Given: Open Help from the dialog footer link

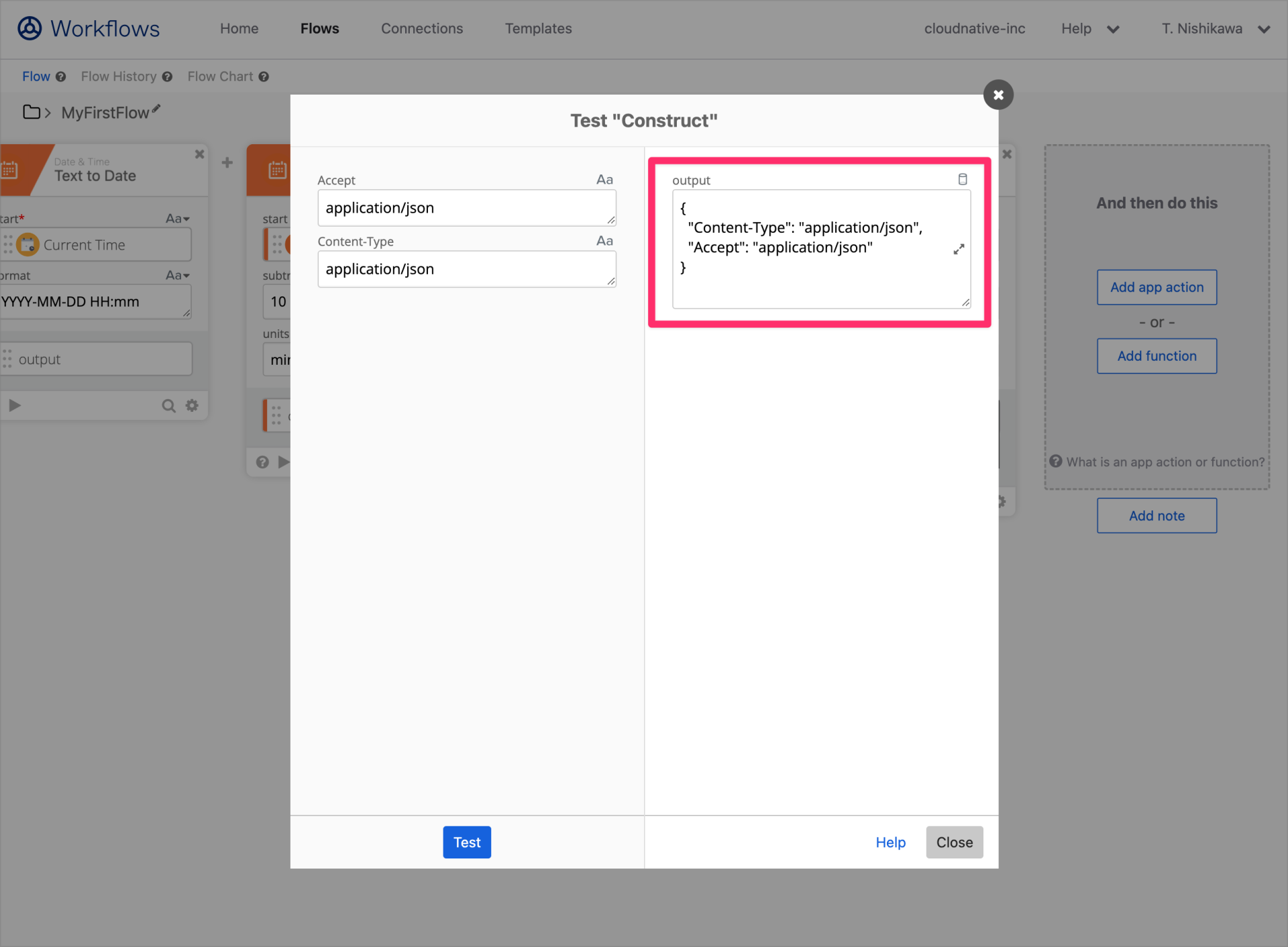Looking at the screenshot, I should [890, 842].
